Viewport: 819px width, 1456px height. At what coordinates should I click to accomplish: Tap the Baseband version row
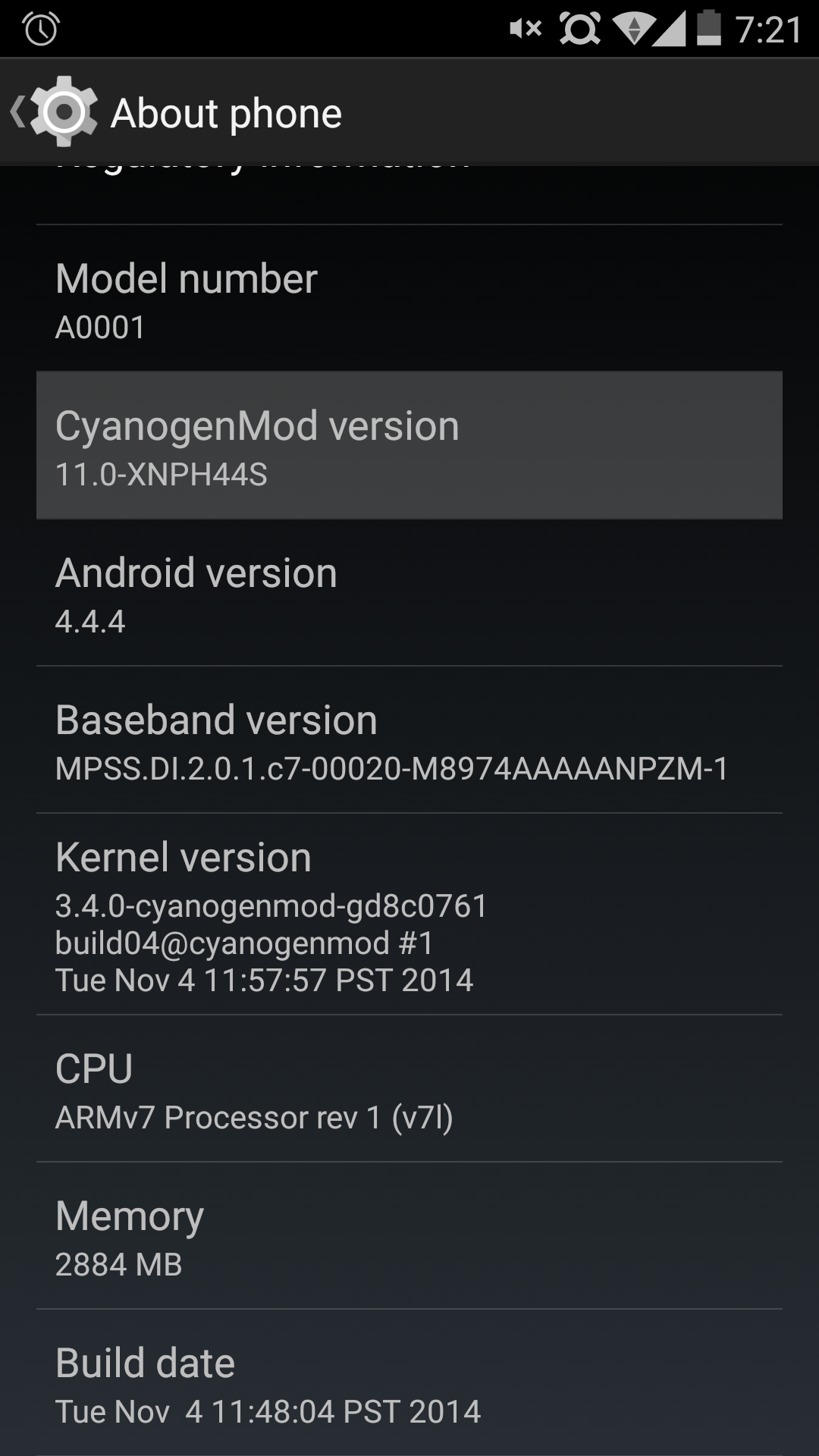[x=409, y=739]
